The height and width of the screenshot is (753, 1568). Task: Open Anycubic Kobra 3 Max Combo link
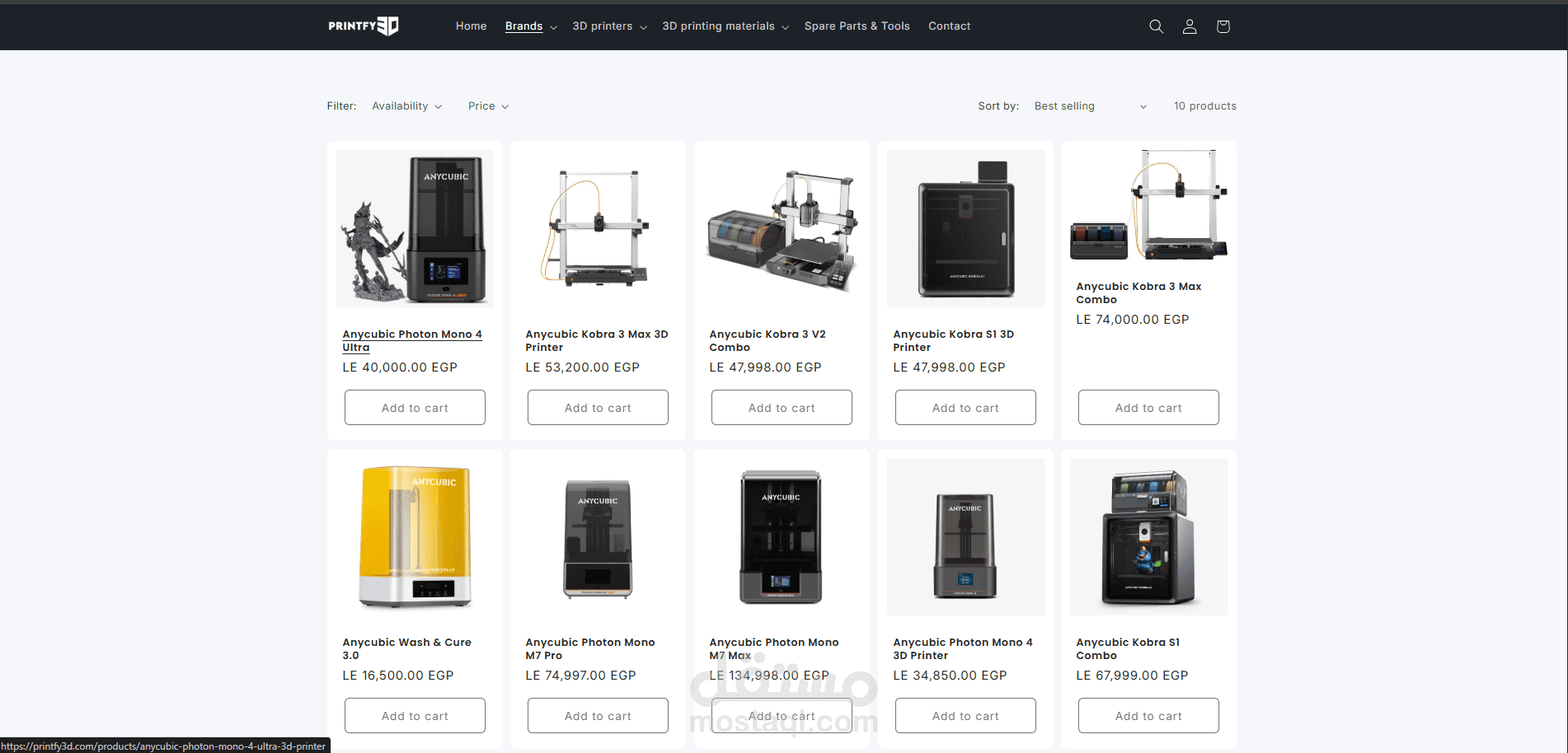[1138, 292]
